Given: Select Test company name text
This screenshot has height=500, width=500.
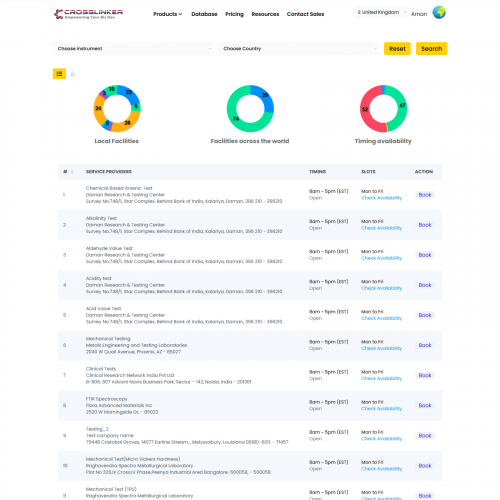Looking at the screenshot, I should pos(110,436).
